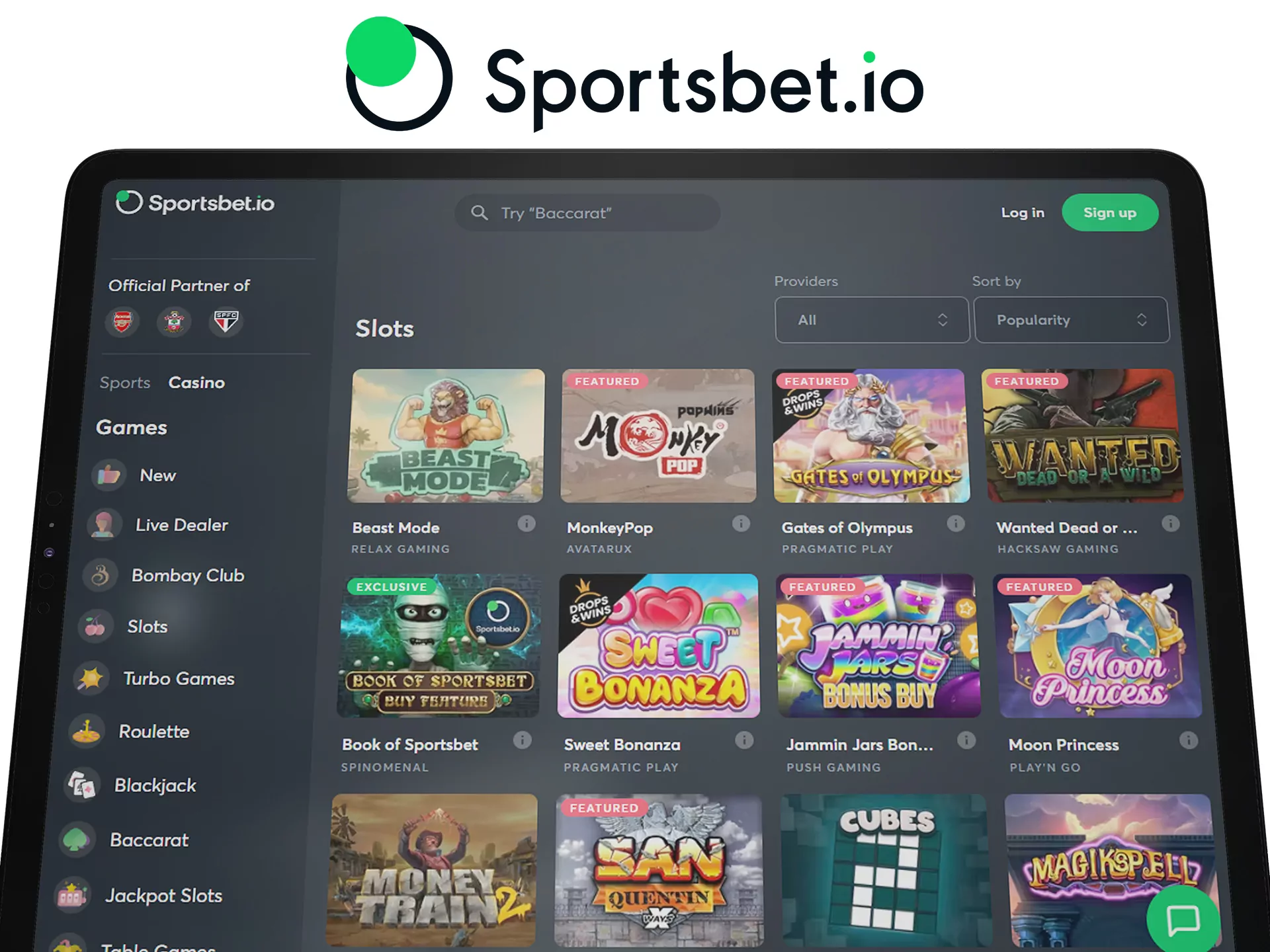Viewport: 1270px width, 952px height.
Task: Click the info icon beside Sweet Bonanza
Action: (x=744, y=740)
